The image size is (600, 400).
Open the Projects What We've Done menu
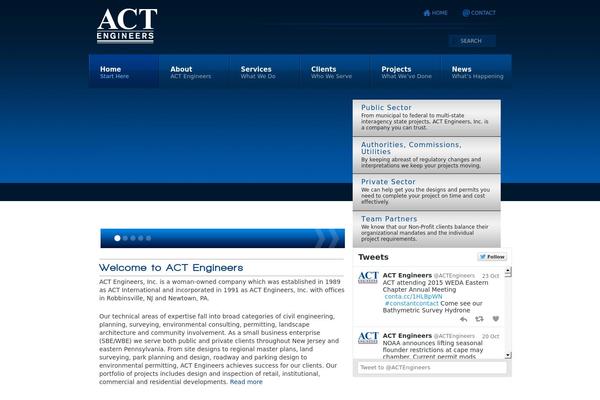405,72
